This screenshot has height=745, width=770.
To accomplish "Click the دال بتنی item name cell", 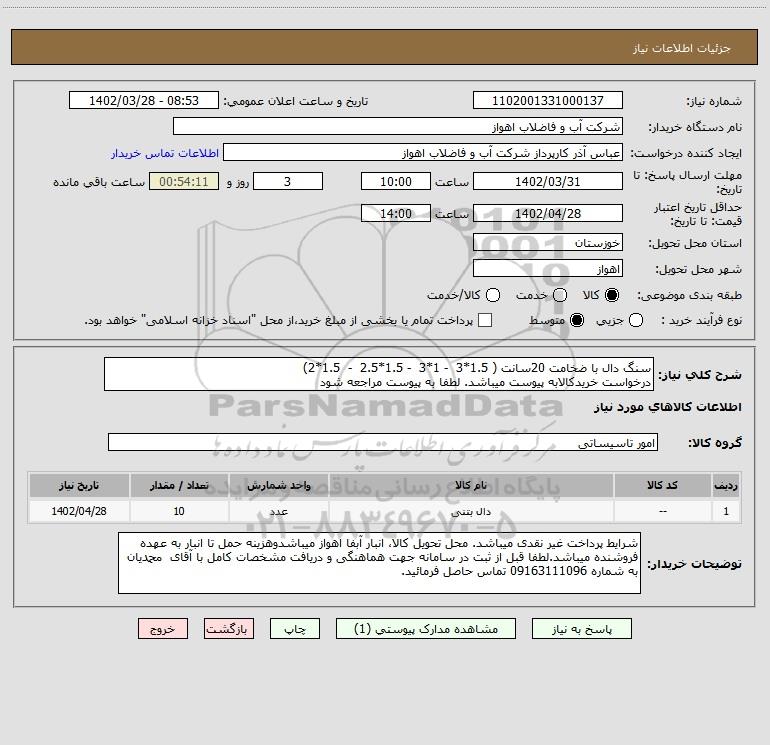I will (x=471, y=511).
